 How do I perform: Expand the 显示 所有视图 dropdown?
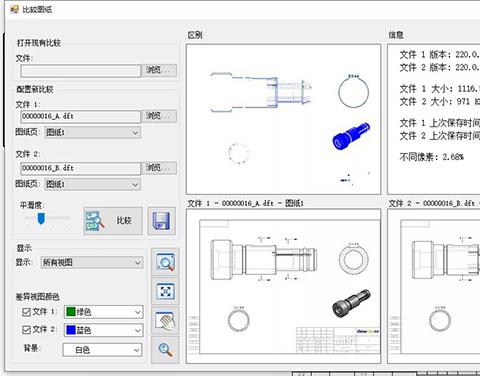pos(92,263)
